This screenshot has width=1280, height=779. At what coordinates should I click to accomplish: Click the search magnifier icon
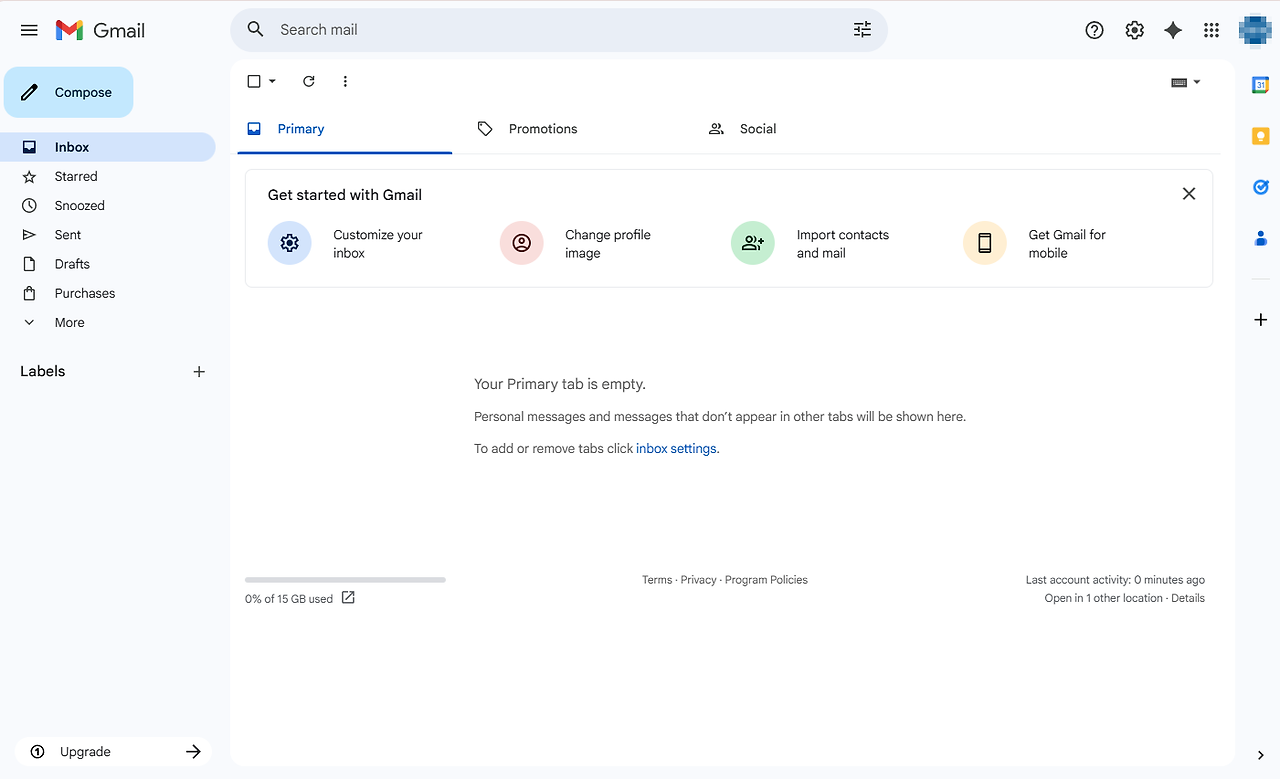pyautogui.click(x=256, y=30)
